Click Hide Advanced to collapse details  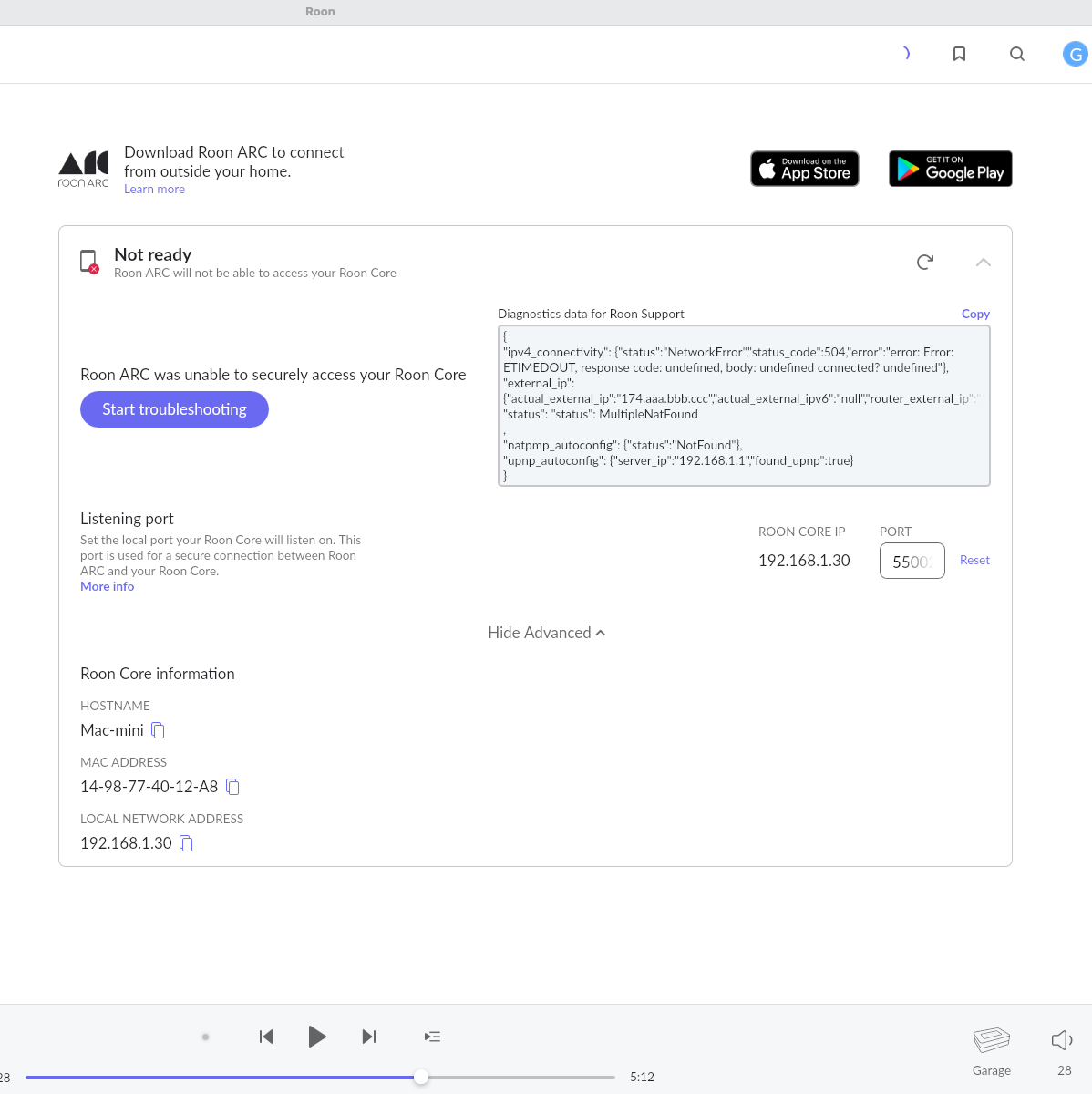coord(546,633)
